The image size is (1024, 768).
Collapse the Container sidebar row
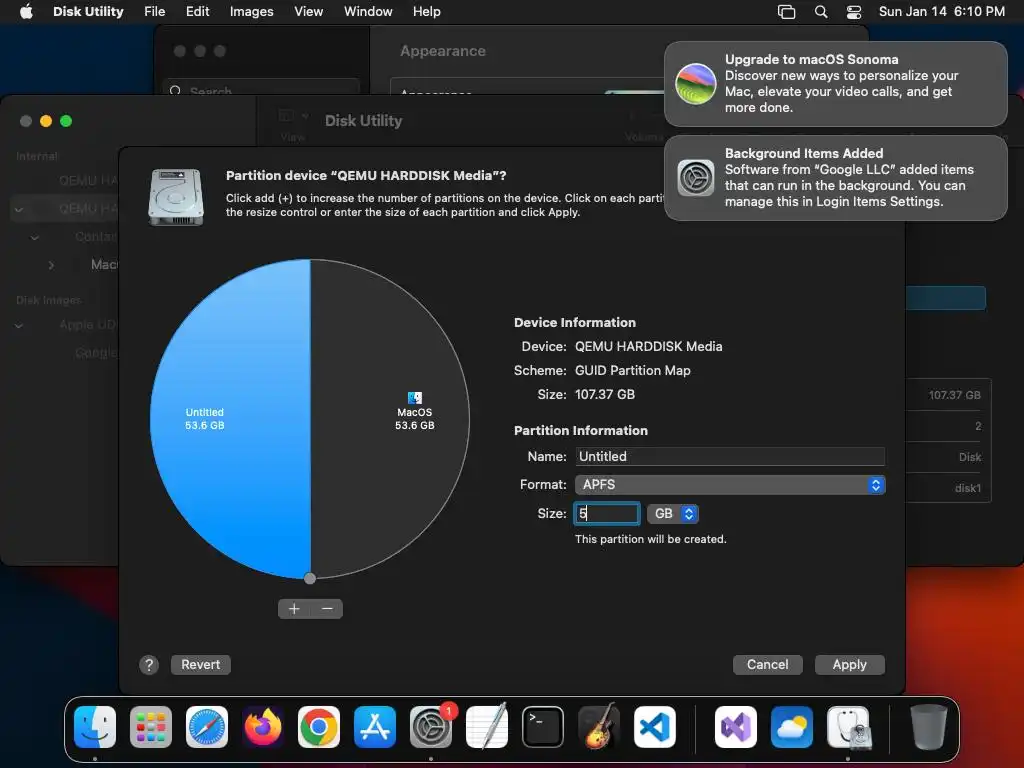[x=35, y=237]
